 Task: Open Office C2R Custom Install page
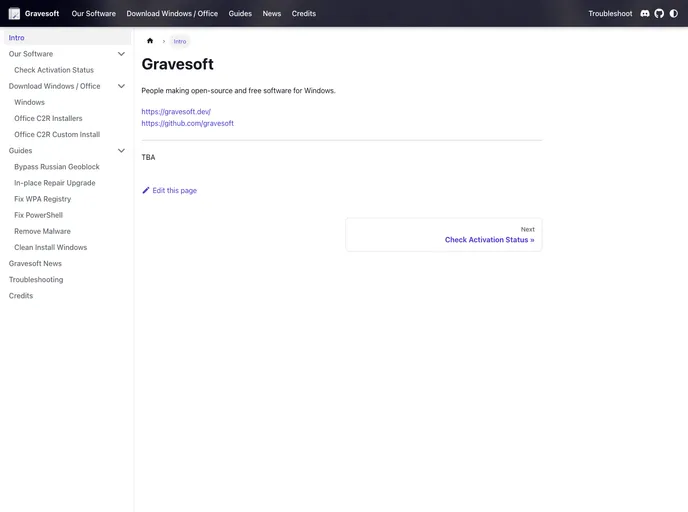pyautogui.click(x=57, y=135)
